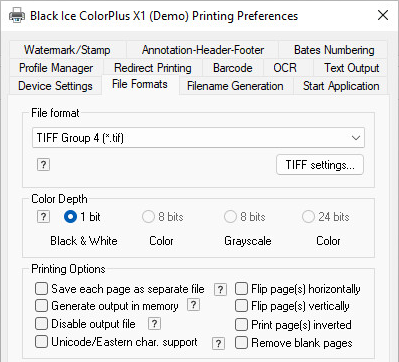Enable Save each page as separate file

click(41, 289)
